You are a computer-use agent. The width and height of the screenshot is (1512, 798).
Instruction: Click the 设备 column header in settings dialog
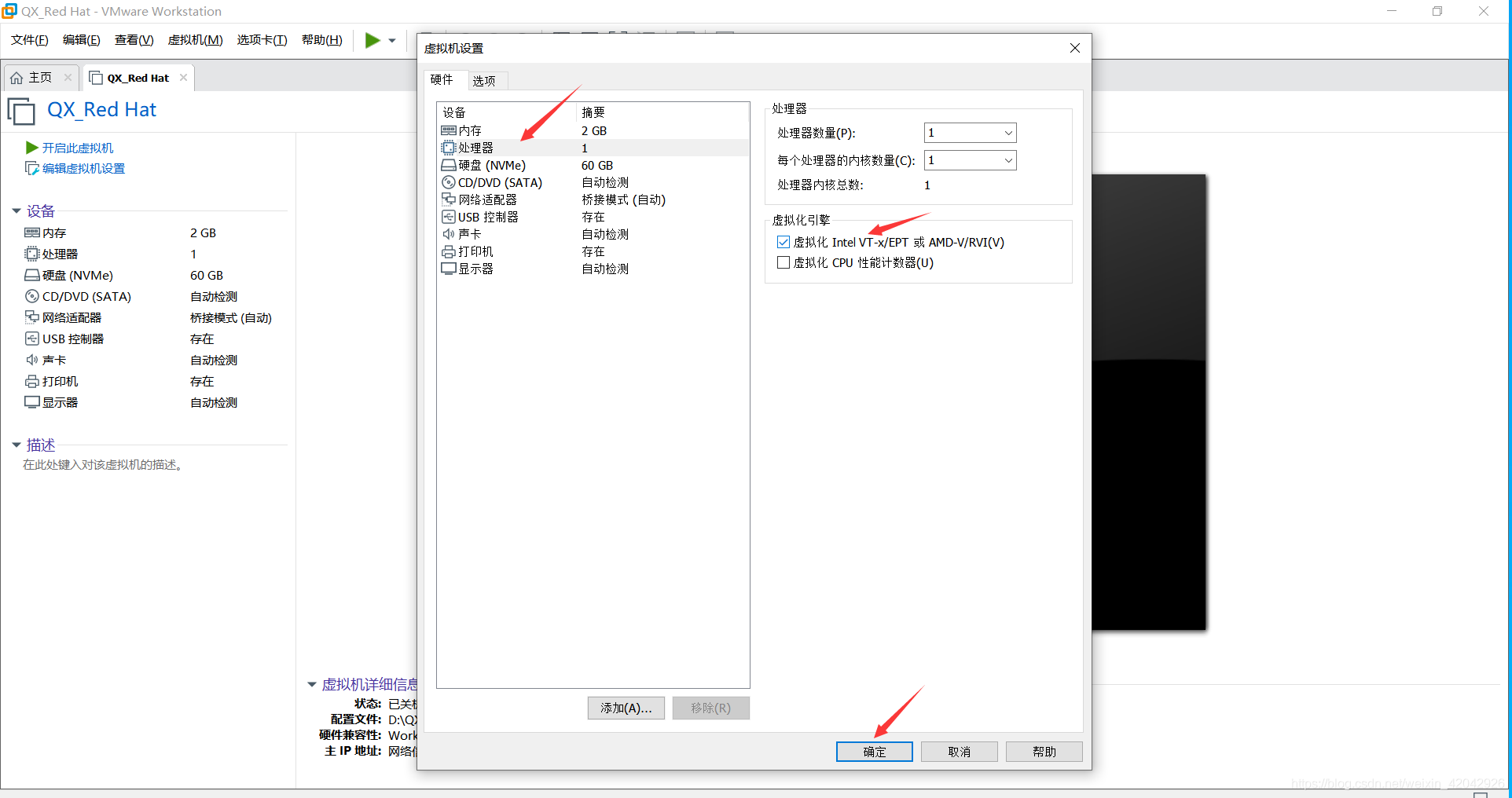point(507,112)
